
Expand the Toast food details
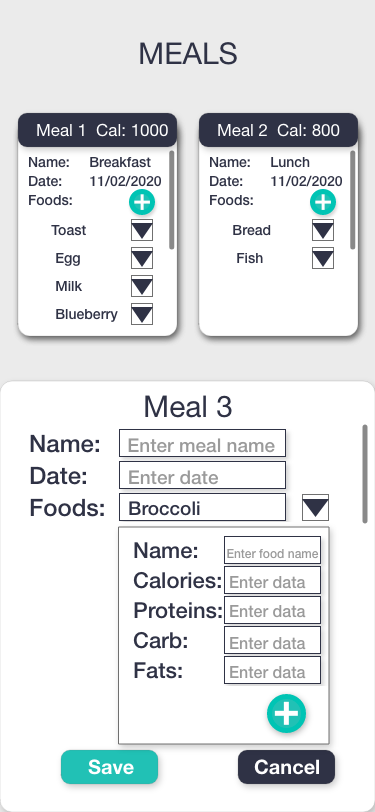[142, 230]
